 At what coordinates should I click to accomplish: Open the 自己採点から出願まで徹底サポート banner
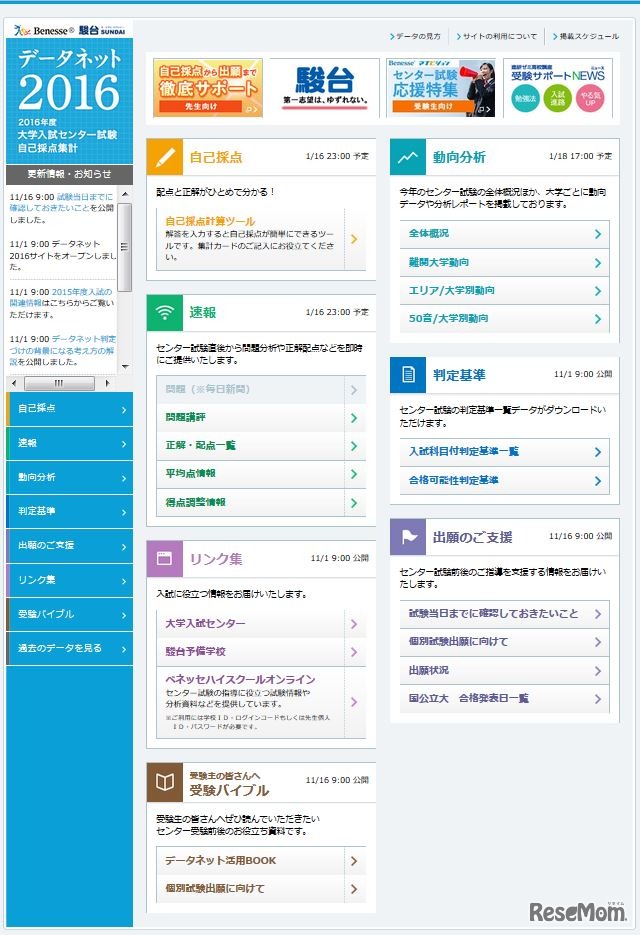[x=208, y=88]
